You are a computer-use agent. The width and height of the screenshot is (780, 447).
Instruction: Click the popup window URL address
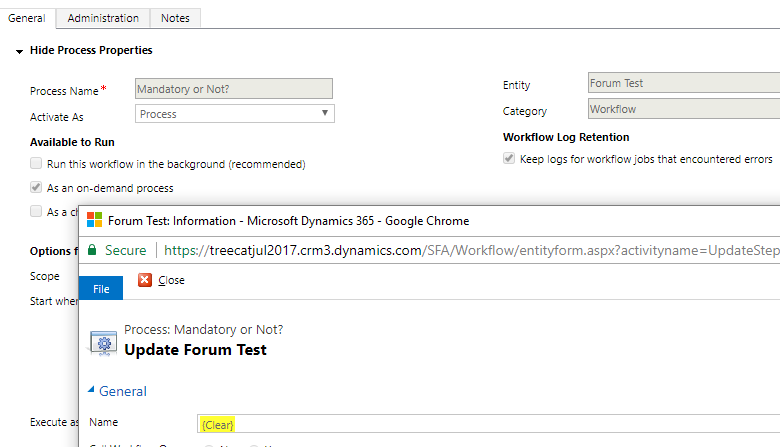pos(472,250)
